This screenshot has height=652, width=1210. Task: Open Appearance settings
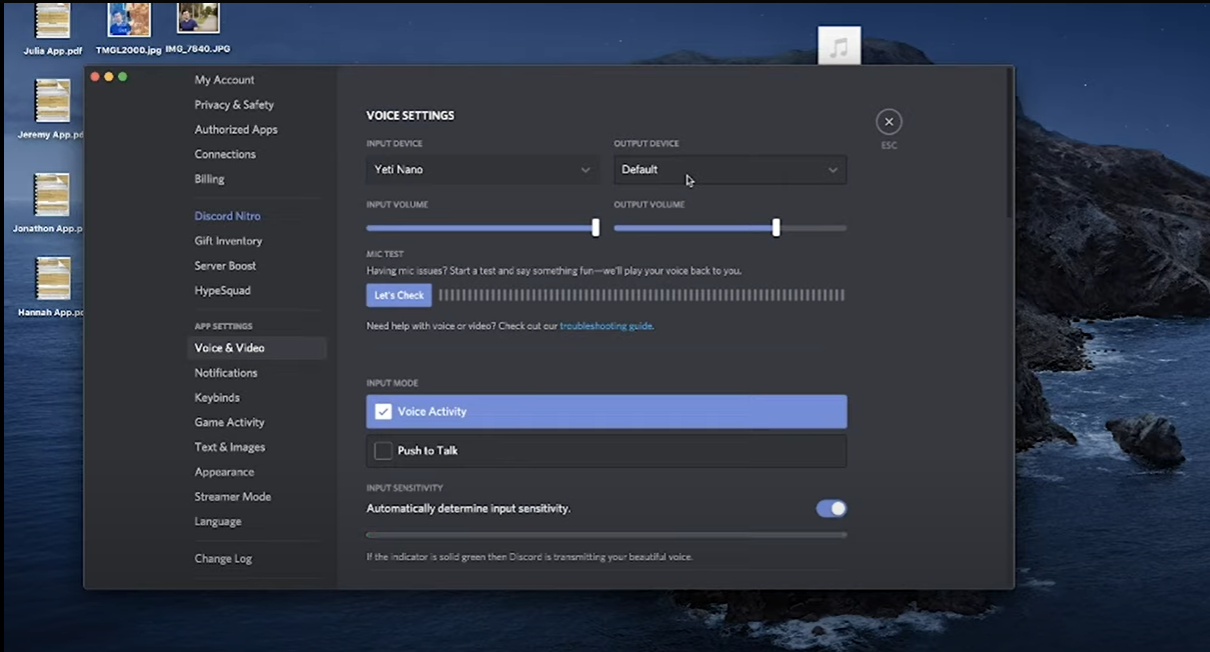pos(224,472)
